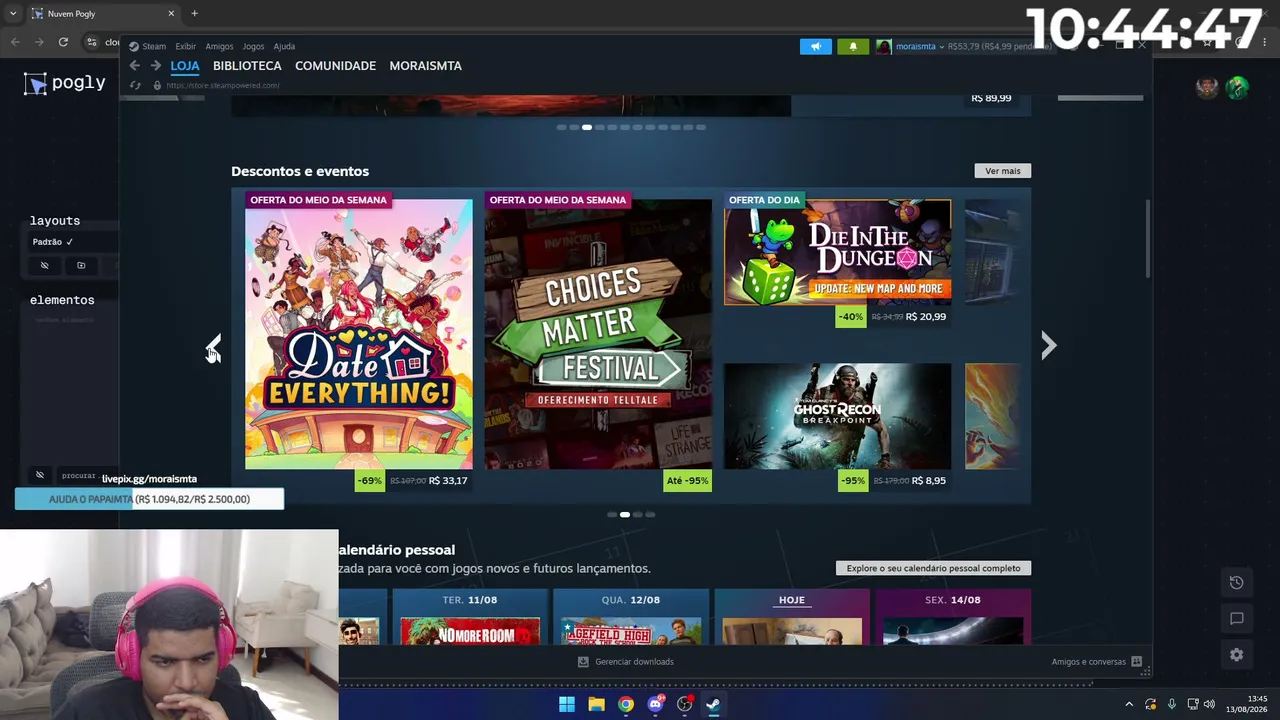Open Chrome site information icon
The height and width of the screenshot is (720, 1280).
click(x=92, y=42)
